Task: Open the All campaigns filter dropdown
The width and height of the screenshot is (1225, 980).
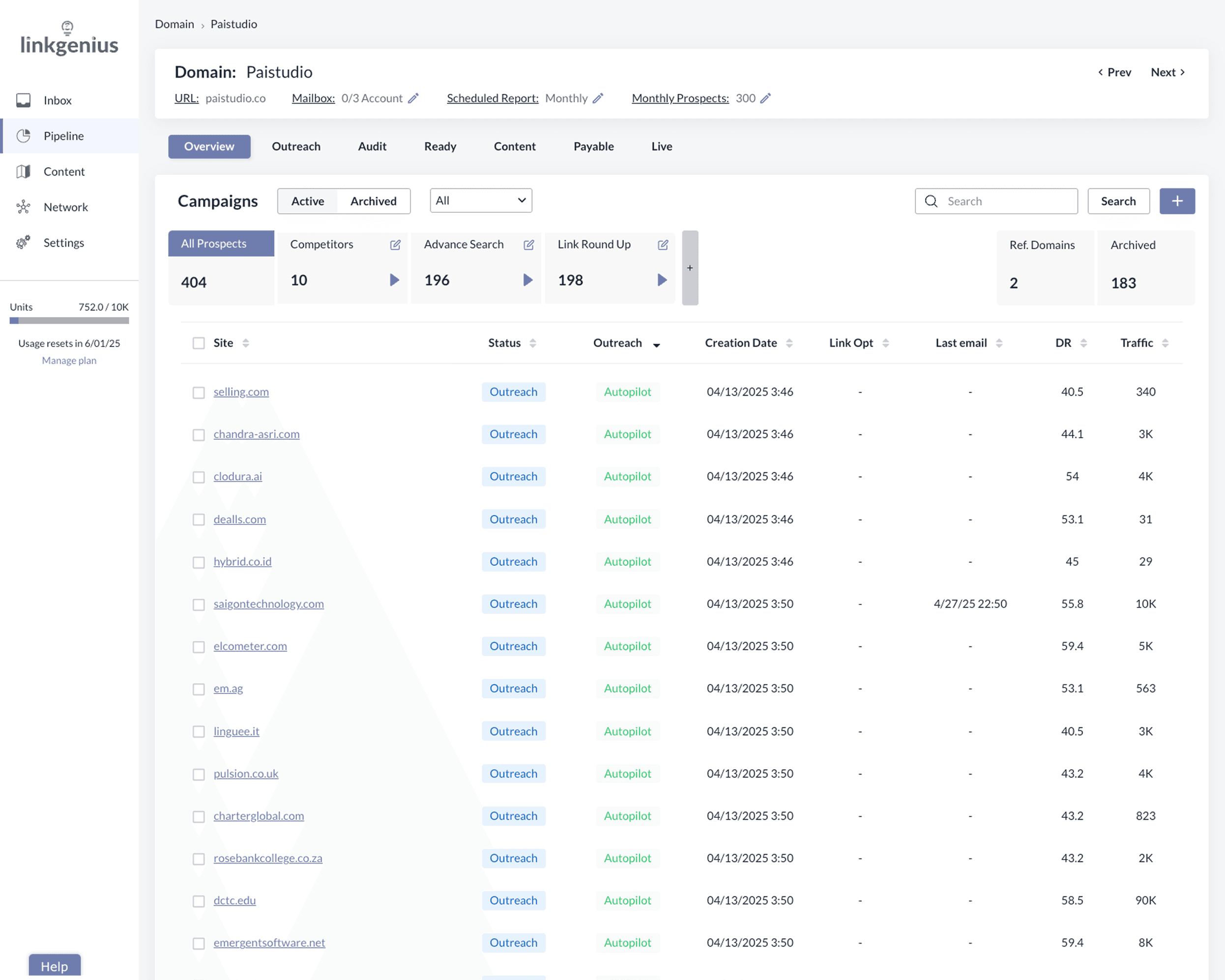Action: click(x=481, y=201)
